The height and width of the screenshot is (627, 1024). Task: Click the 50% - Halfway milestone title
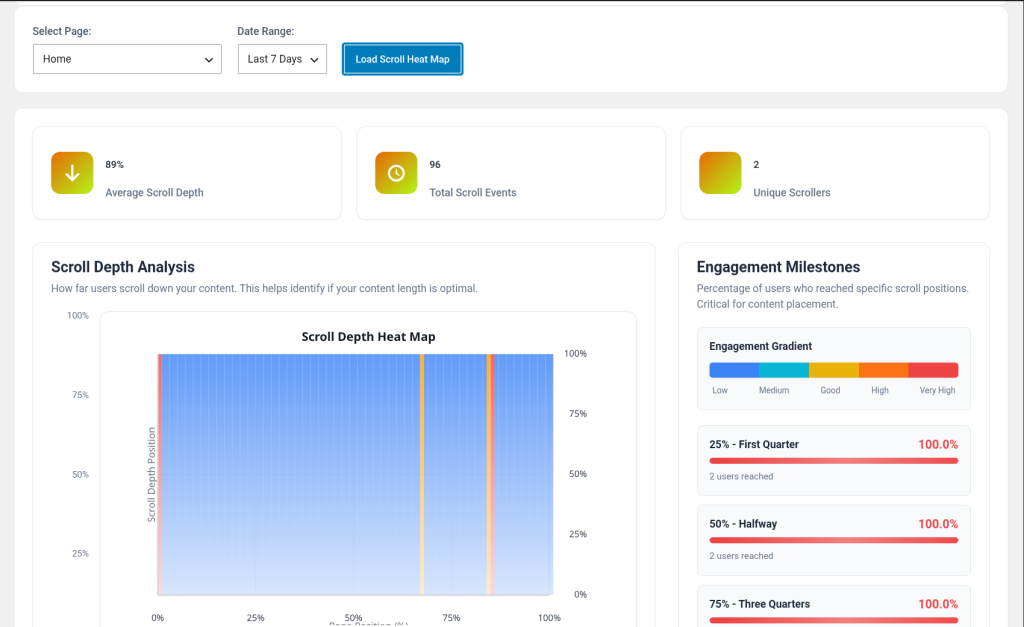click(743, 524)
